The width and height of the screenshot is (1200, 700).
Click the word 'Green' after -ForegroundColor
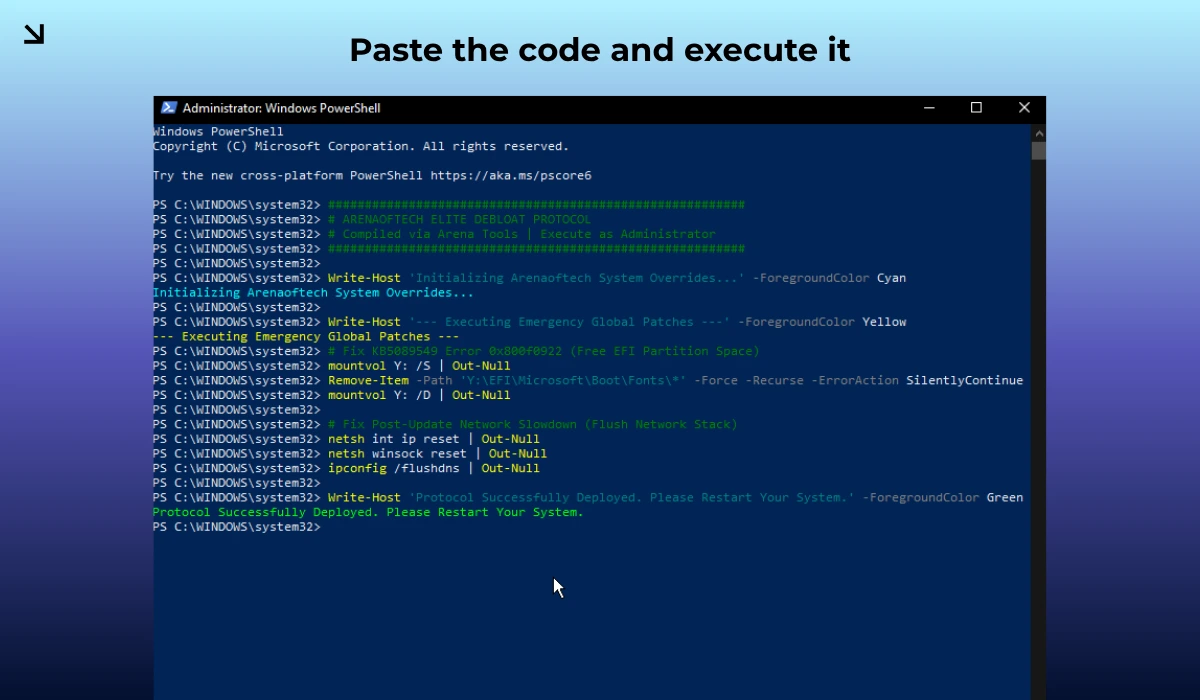coord(1005,498)
